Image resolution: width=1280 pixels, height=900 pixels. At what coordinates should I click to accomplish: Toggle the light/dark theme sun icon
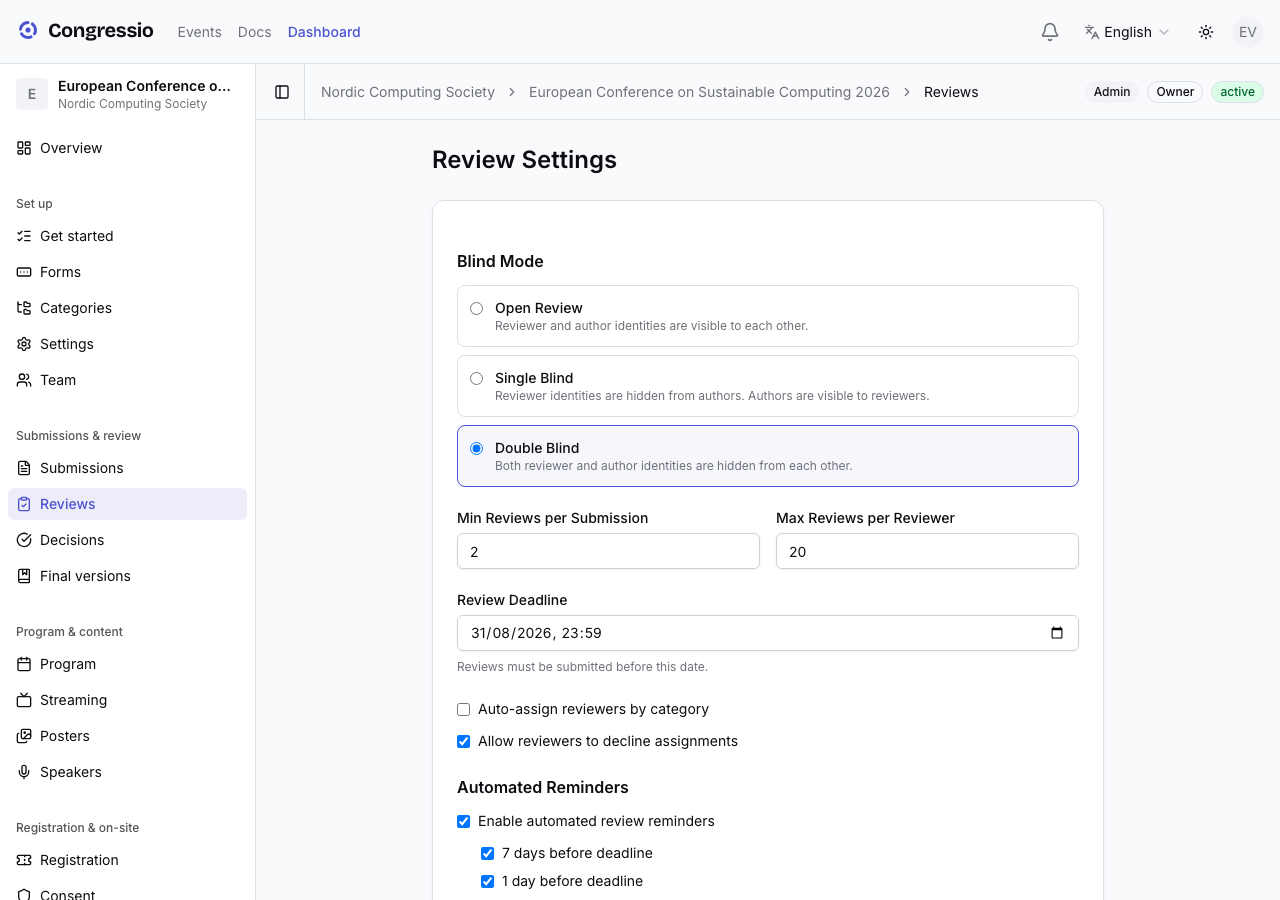(1206, 32)
